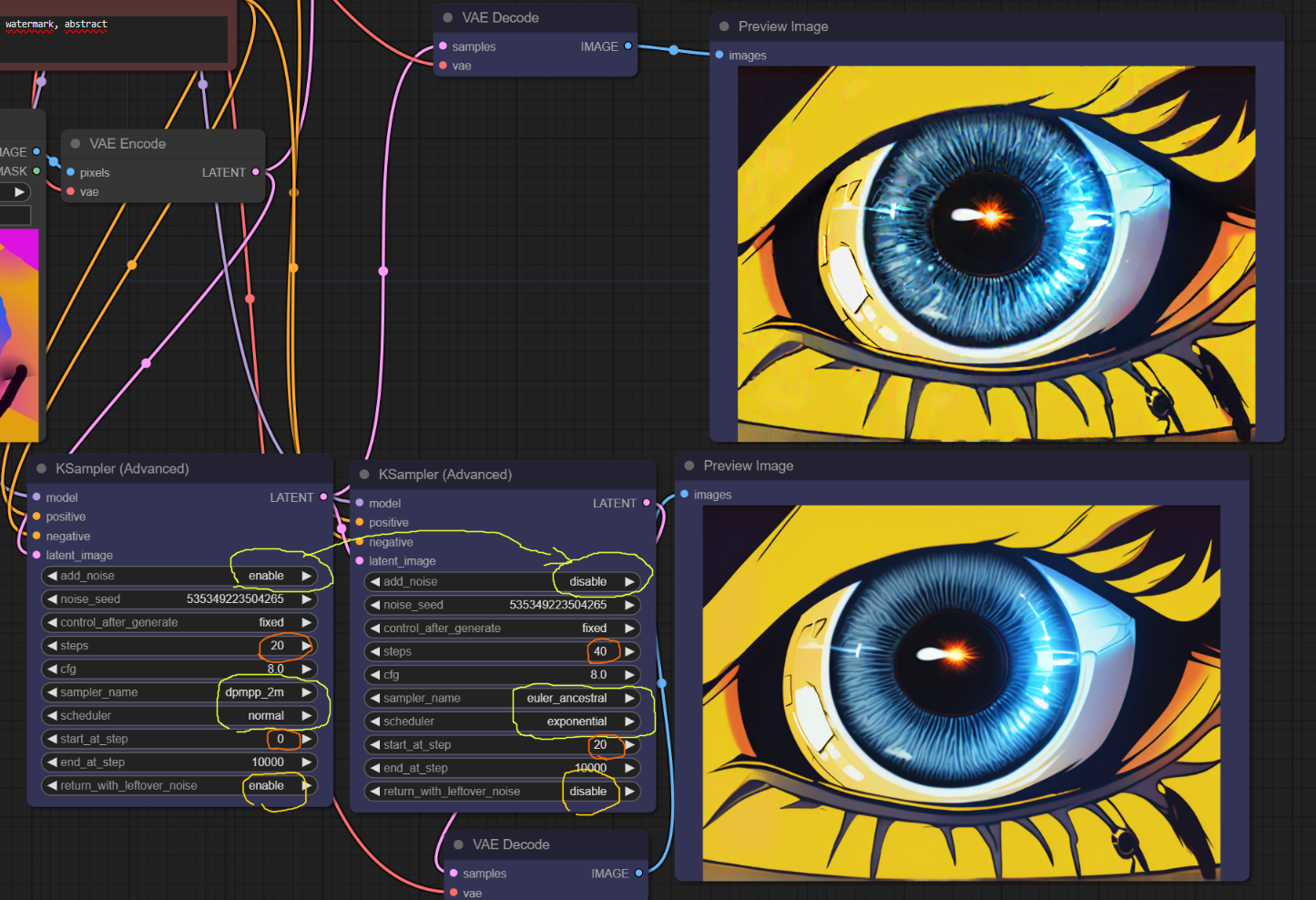The image size is (1316, 900).
Task: Click the upper preview eye image
Action: 996,253
